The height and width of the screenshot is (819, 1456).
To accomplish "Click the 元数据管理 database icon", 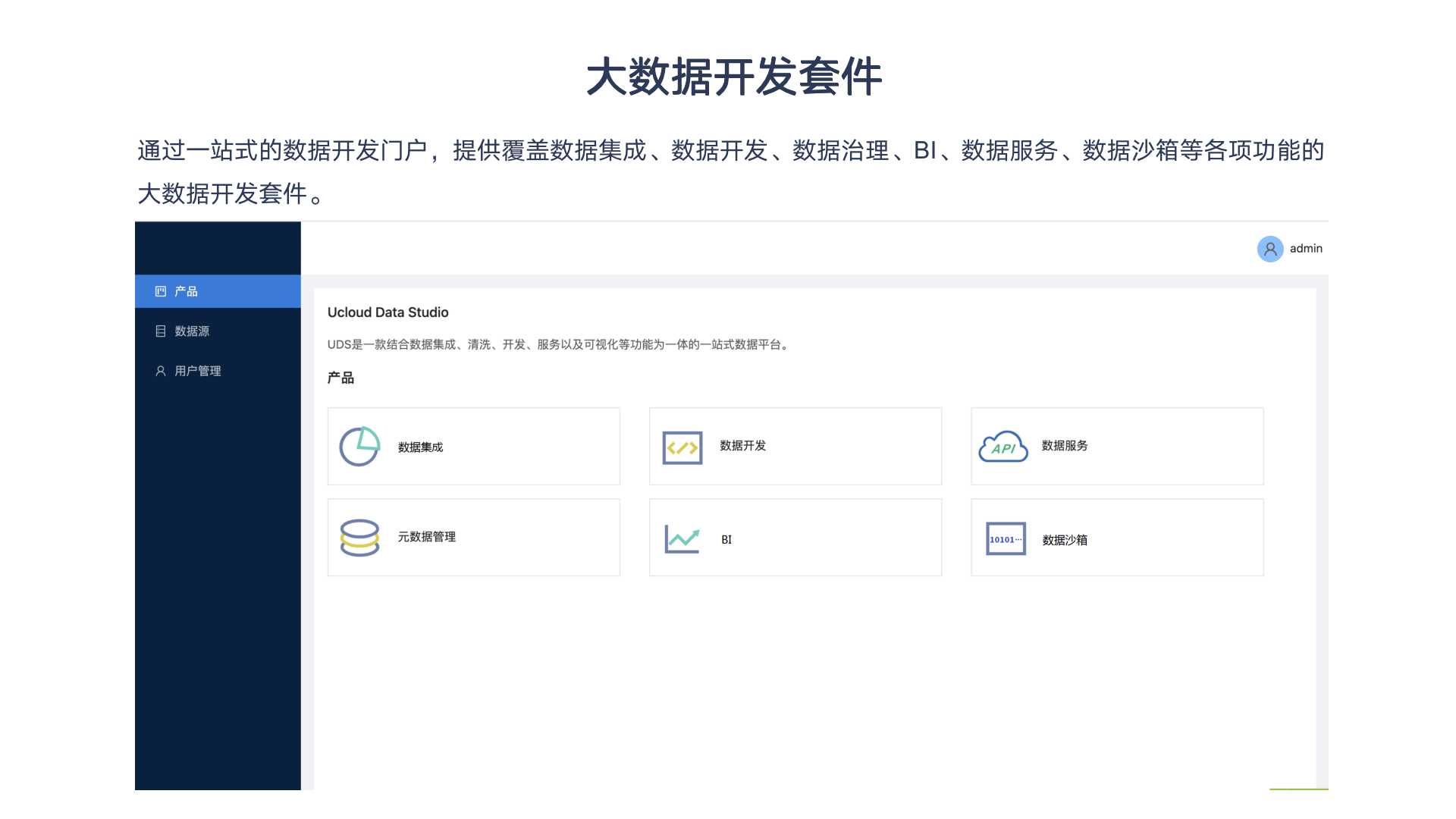I will pos(359,537).
